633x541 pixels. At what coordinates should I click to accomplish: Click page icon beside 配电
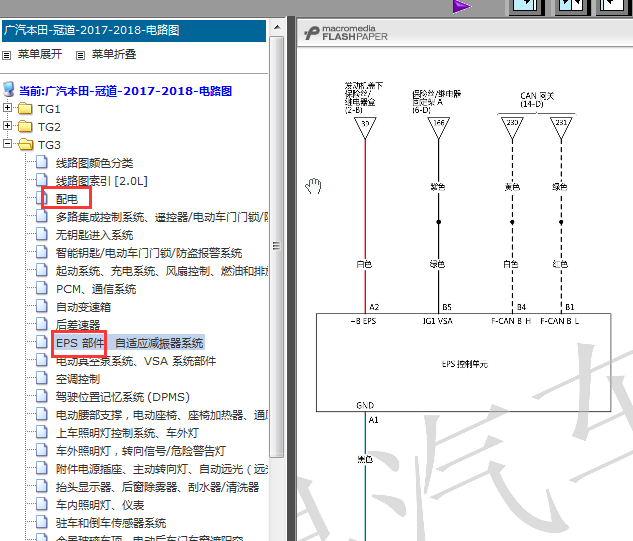pos(42,197)
